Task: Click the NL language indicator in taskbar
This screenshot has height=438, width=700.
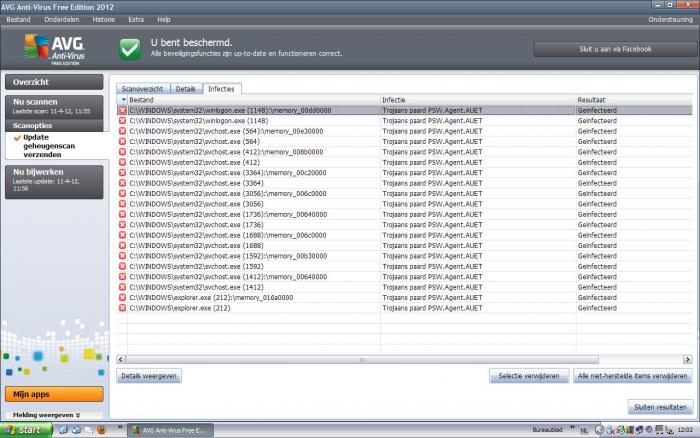Action: 584,430
